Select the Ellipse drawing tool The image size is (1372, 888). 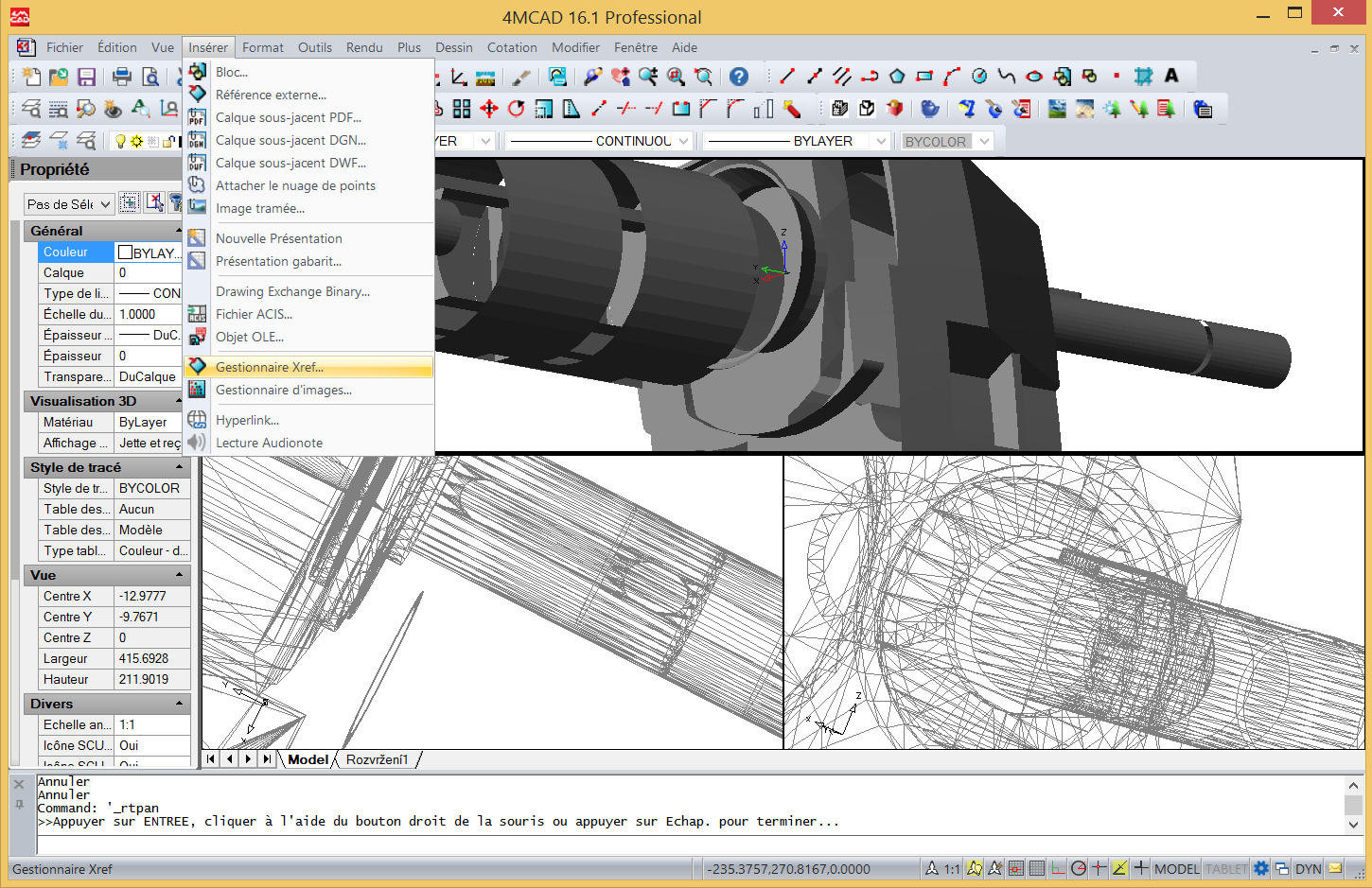pyautogui.click(x=1034, y=77)
